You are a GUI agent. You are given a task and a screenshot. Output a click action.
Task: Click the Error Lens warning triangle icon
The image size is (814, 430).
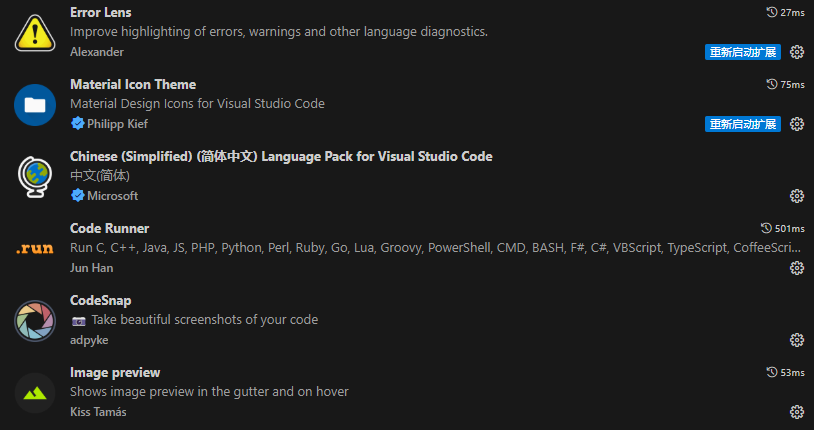click(x=35, y=32)
